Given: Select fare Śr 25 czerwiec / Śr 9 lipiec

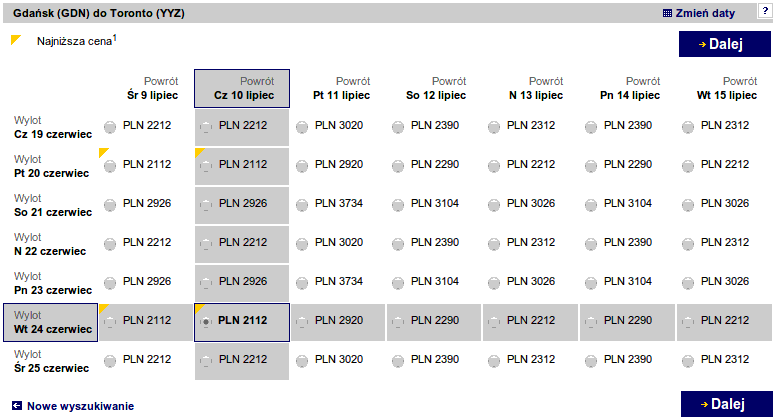Looking at the screenshot, I should pos(110,361).
